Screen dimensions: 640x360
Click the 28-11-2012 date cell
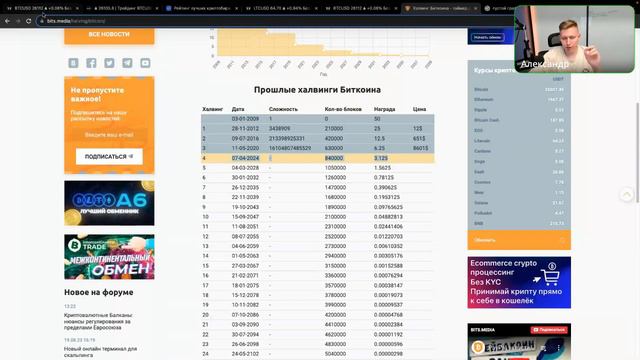(245, 129)
